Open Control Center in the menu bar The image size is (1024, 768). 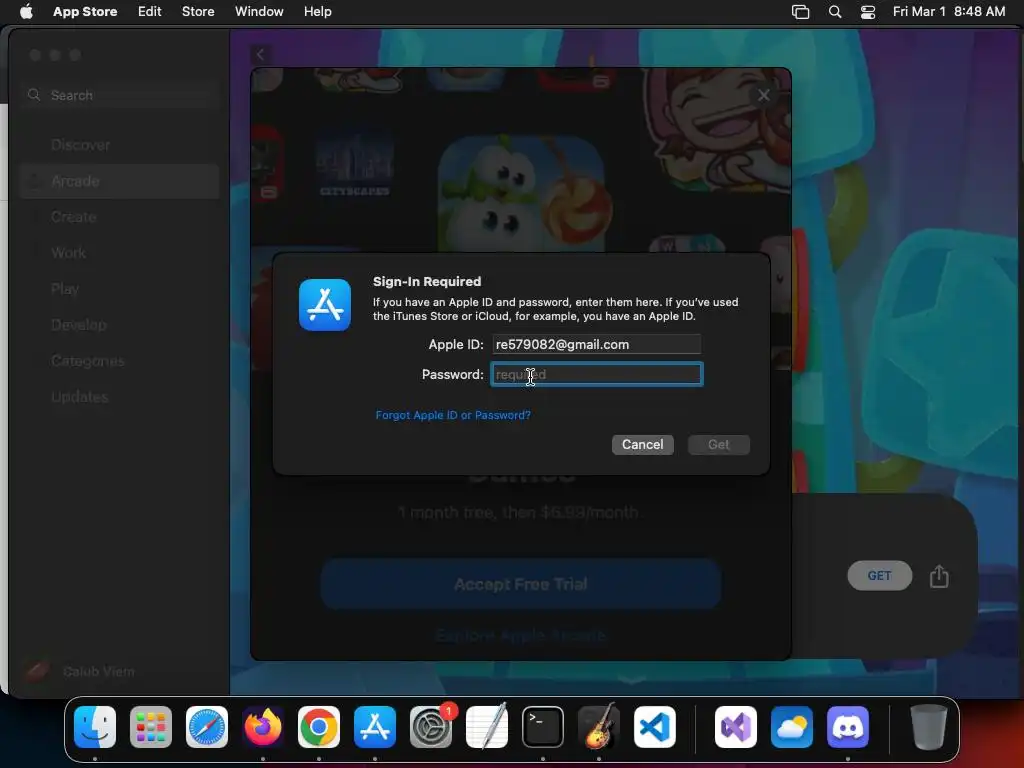tap(868, 11)
